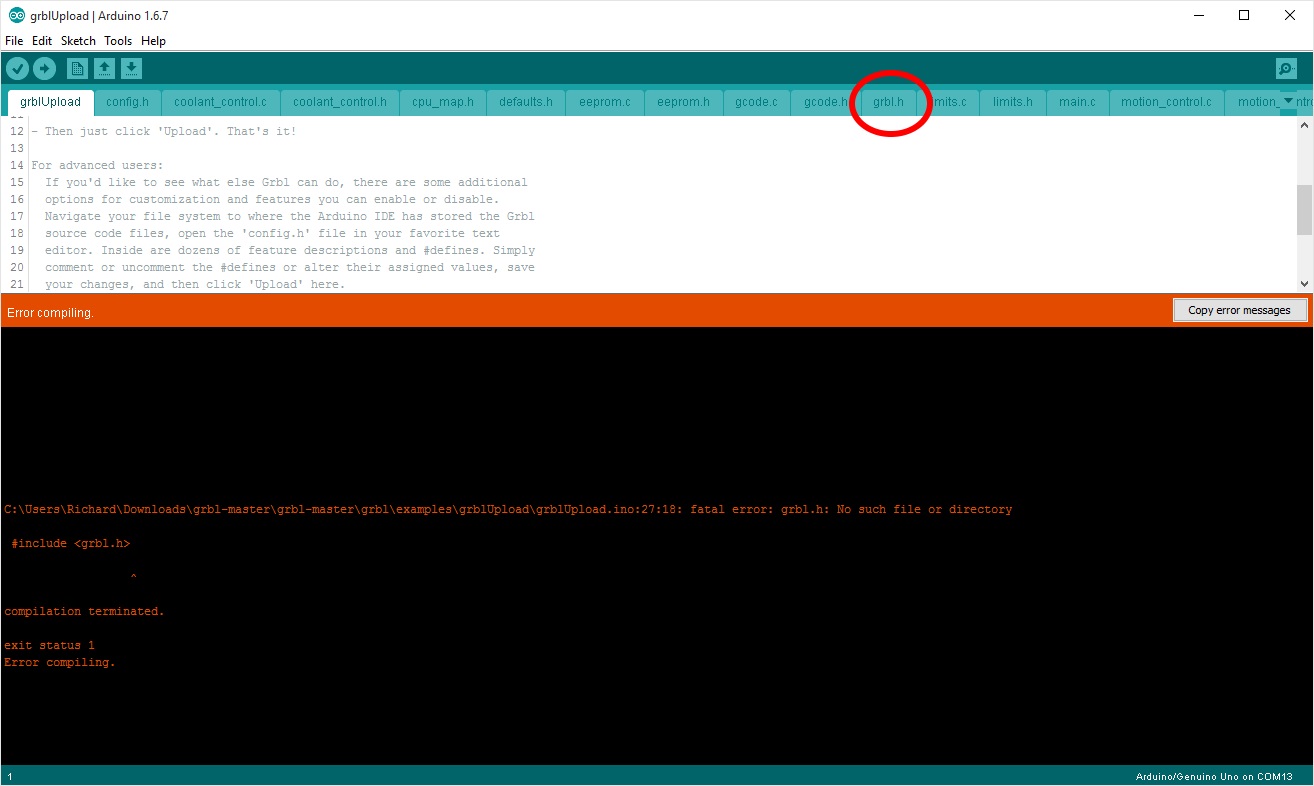Click the Verify checkmark icon
Viewport: 1314px width, 786px height.
17,68
